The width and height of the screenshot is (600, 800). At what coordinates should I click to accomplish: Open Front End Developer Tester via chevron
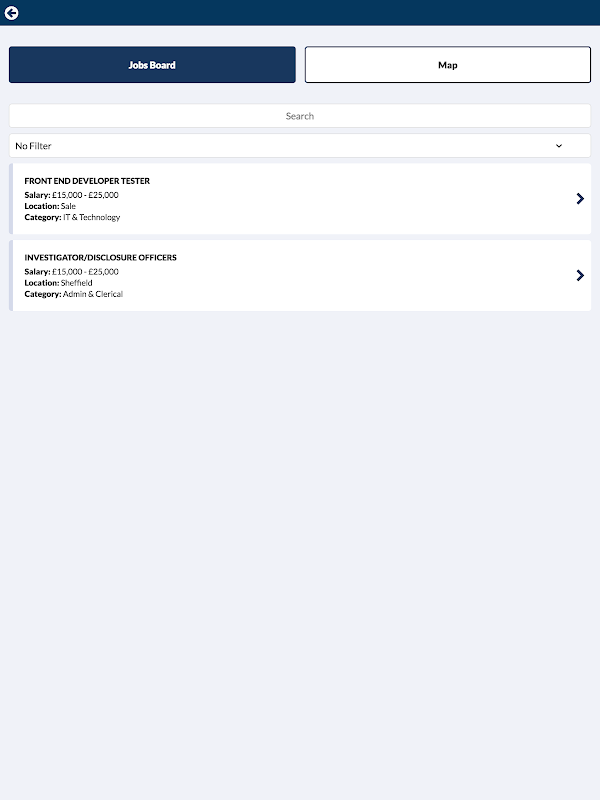coord(580,199)
